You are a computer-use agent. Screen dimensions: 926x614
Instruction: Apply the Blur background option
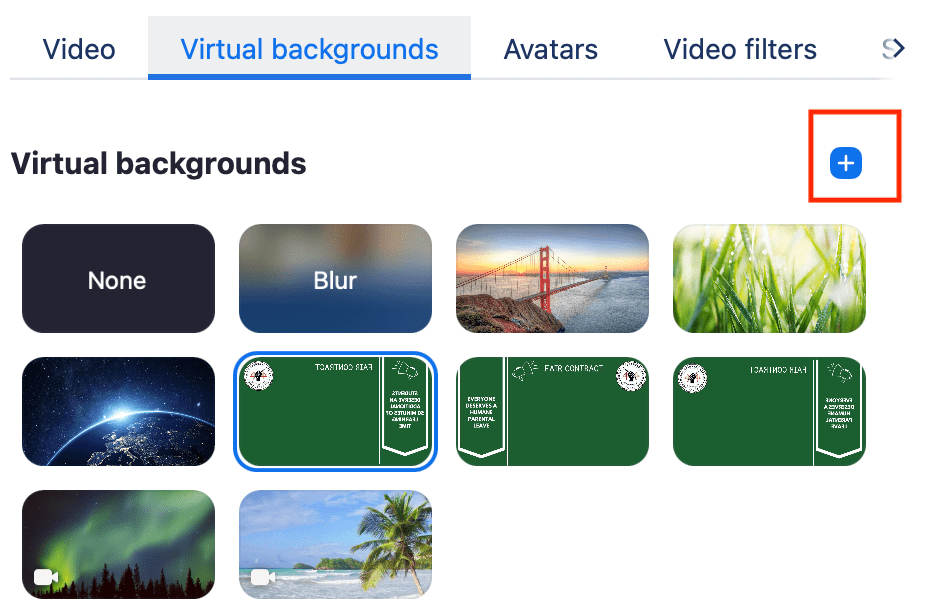[335, 279]
